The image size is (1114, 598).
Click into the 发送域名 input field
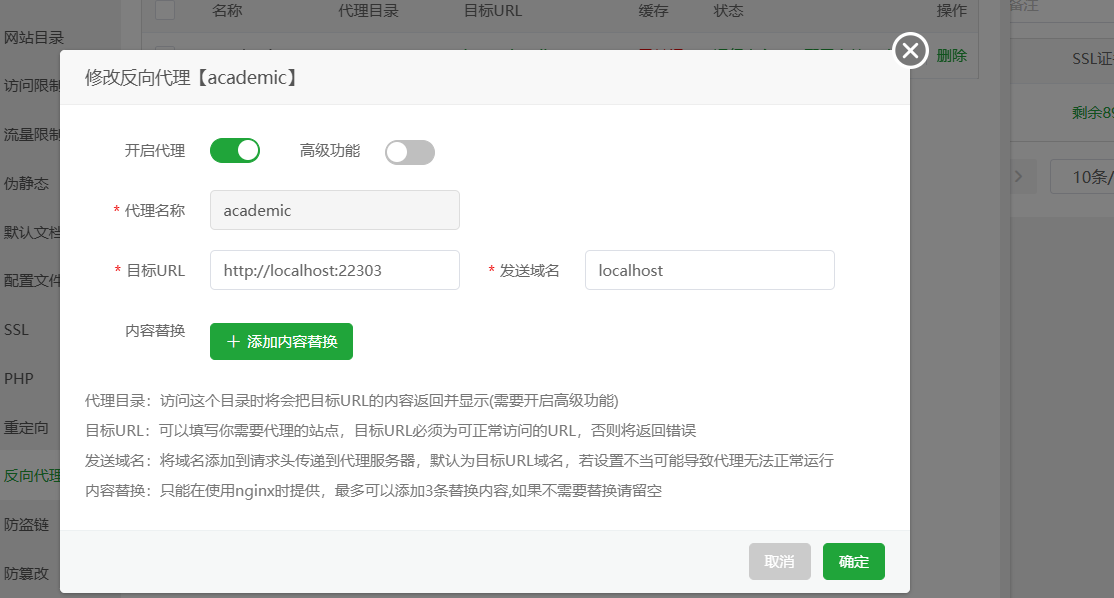pyautogui.click(x=709, y=270)
